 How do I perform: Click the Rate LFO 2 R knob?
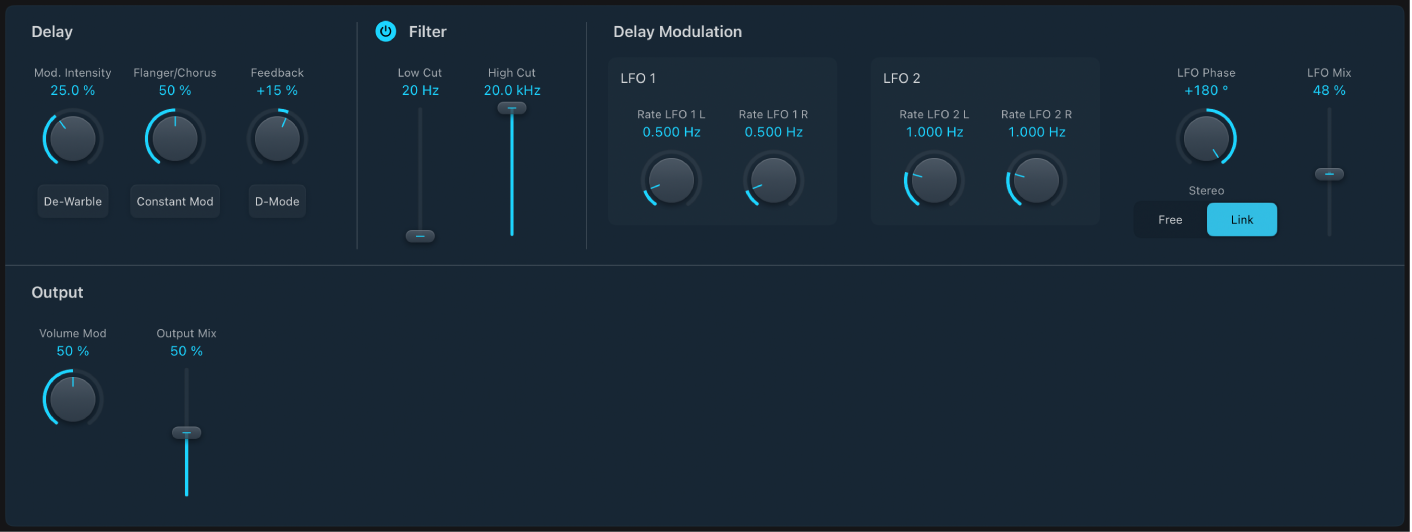[x=1036, y=180]
